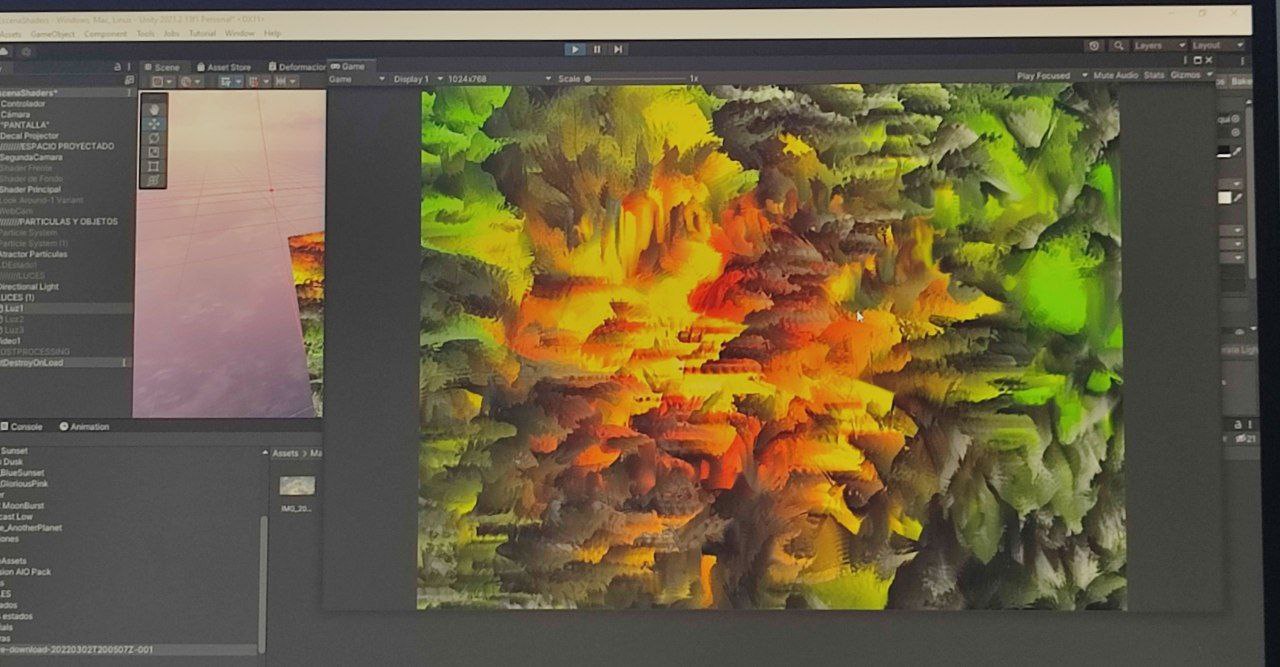Select the Scale tool in Scene view
Screen dimensions: 1280x667
[x=154, y=152]
